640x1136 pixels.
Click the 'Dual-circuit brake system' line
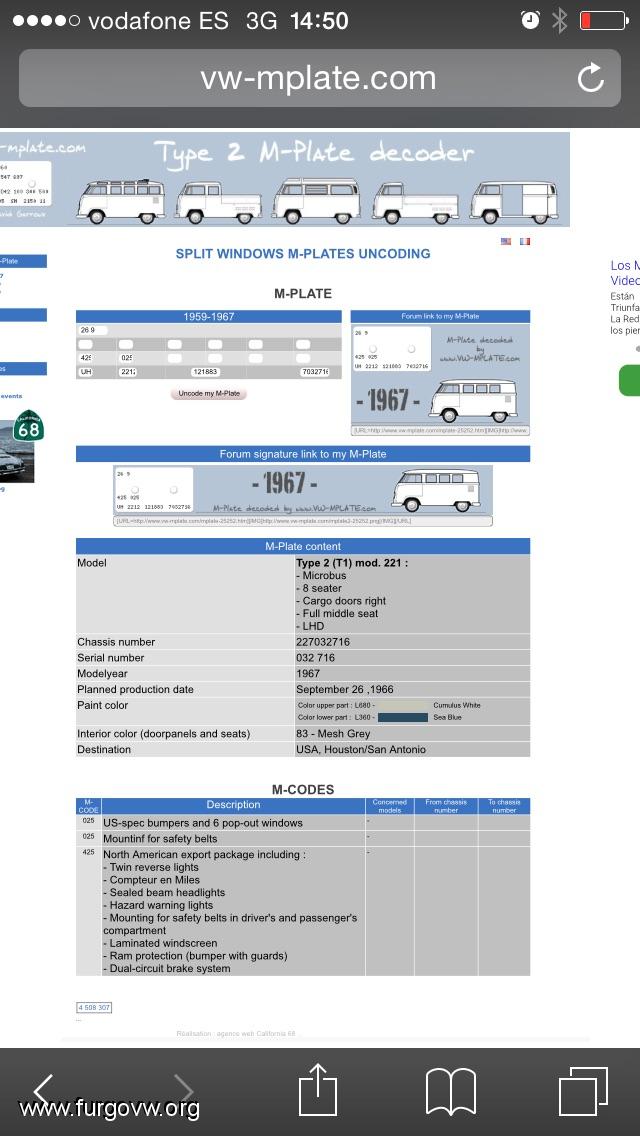coord(167,969)
